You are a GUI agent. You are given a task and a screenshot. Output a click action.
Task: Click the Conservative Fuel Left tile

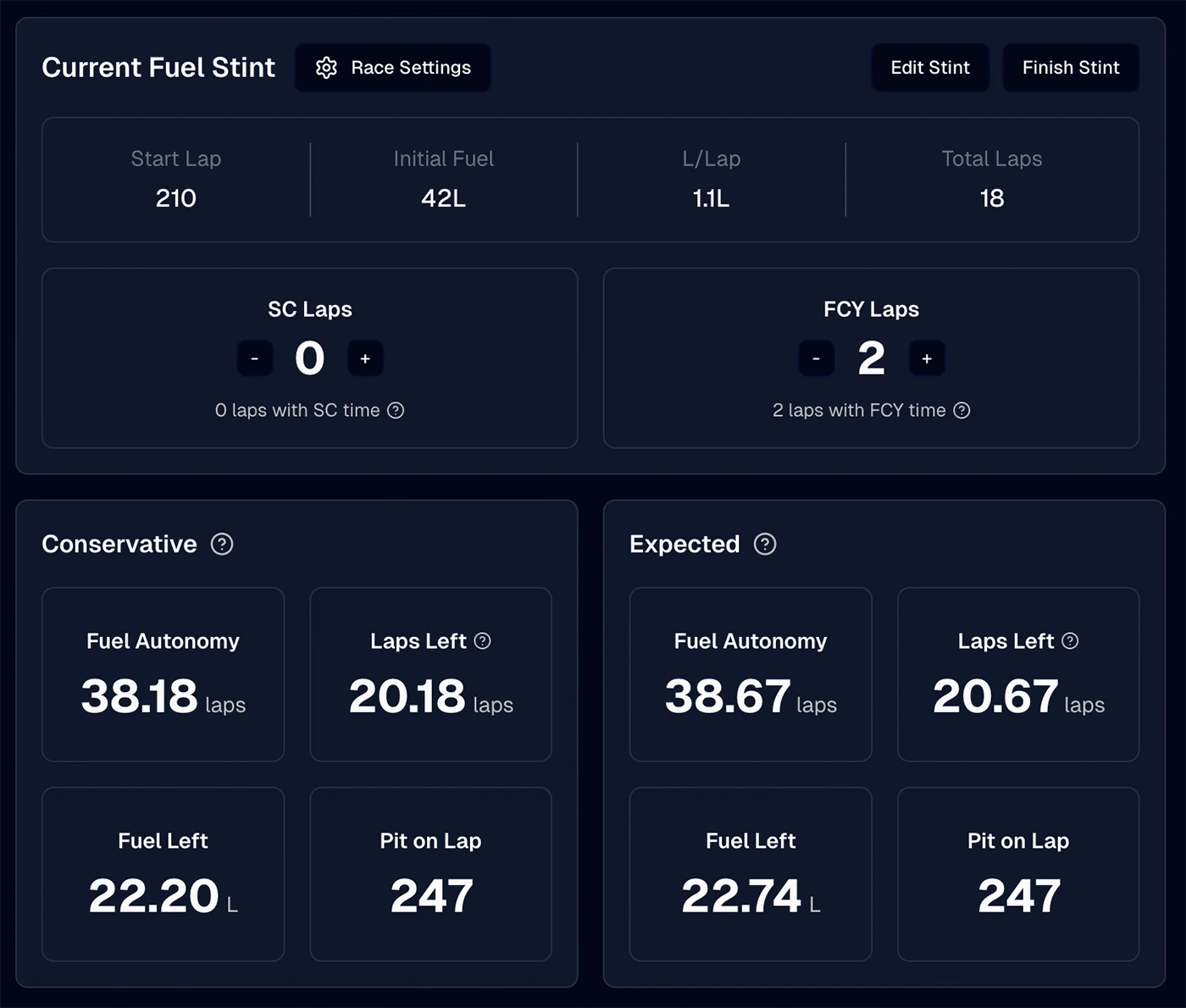(x=163, y=874)
